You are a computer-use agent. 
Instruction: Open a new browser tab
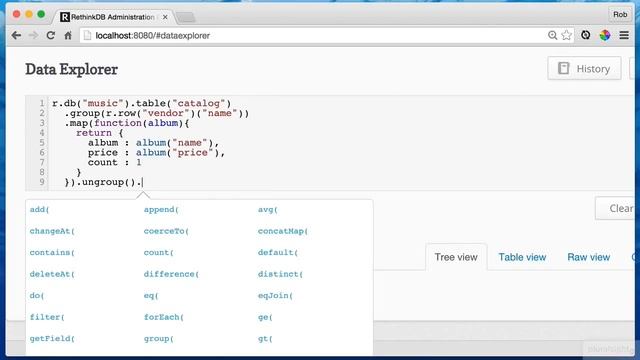pyautogui.click(x=186, y=17)
